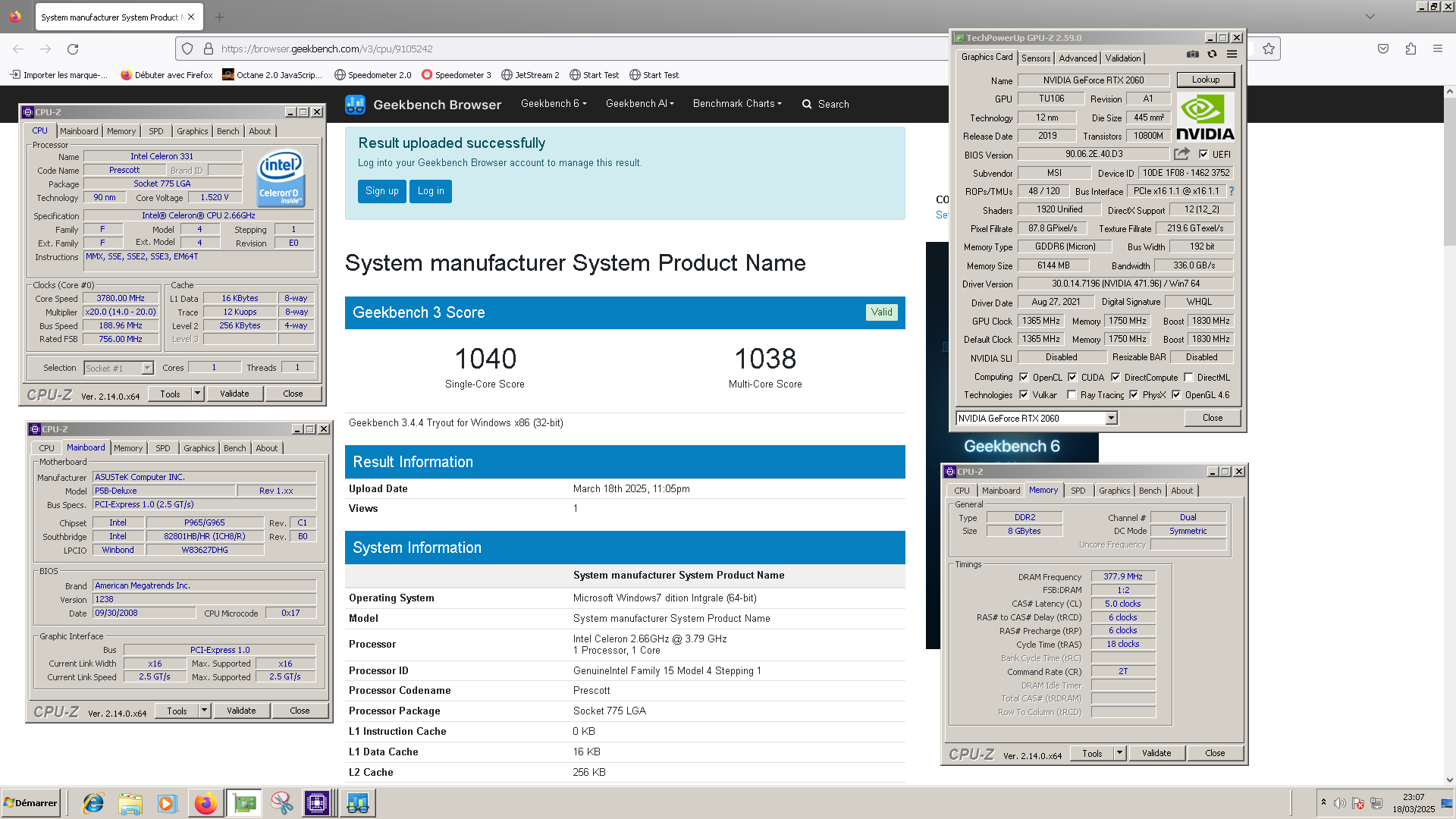Switch to Firefox in the taskbar
Image resolution: width=1456 pixels, height=819 pixels.
click(x=206, y=803)
